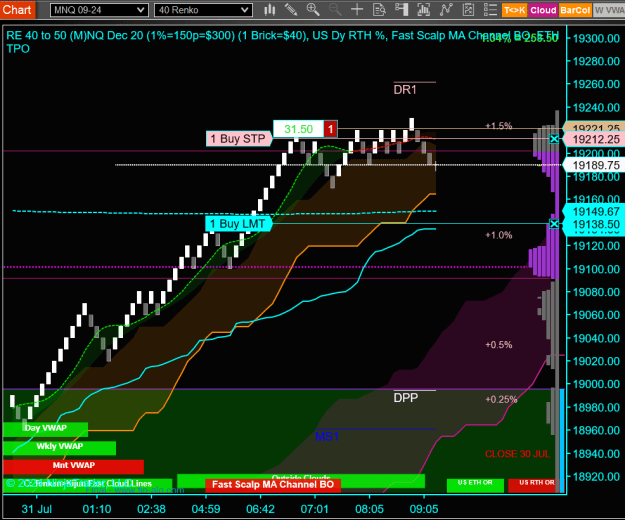Click the 19212.25 price axis marker

[x=595, y=139]
